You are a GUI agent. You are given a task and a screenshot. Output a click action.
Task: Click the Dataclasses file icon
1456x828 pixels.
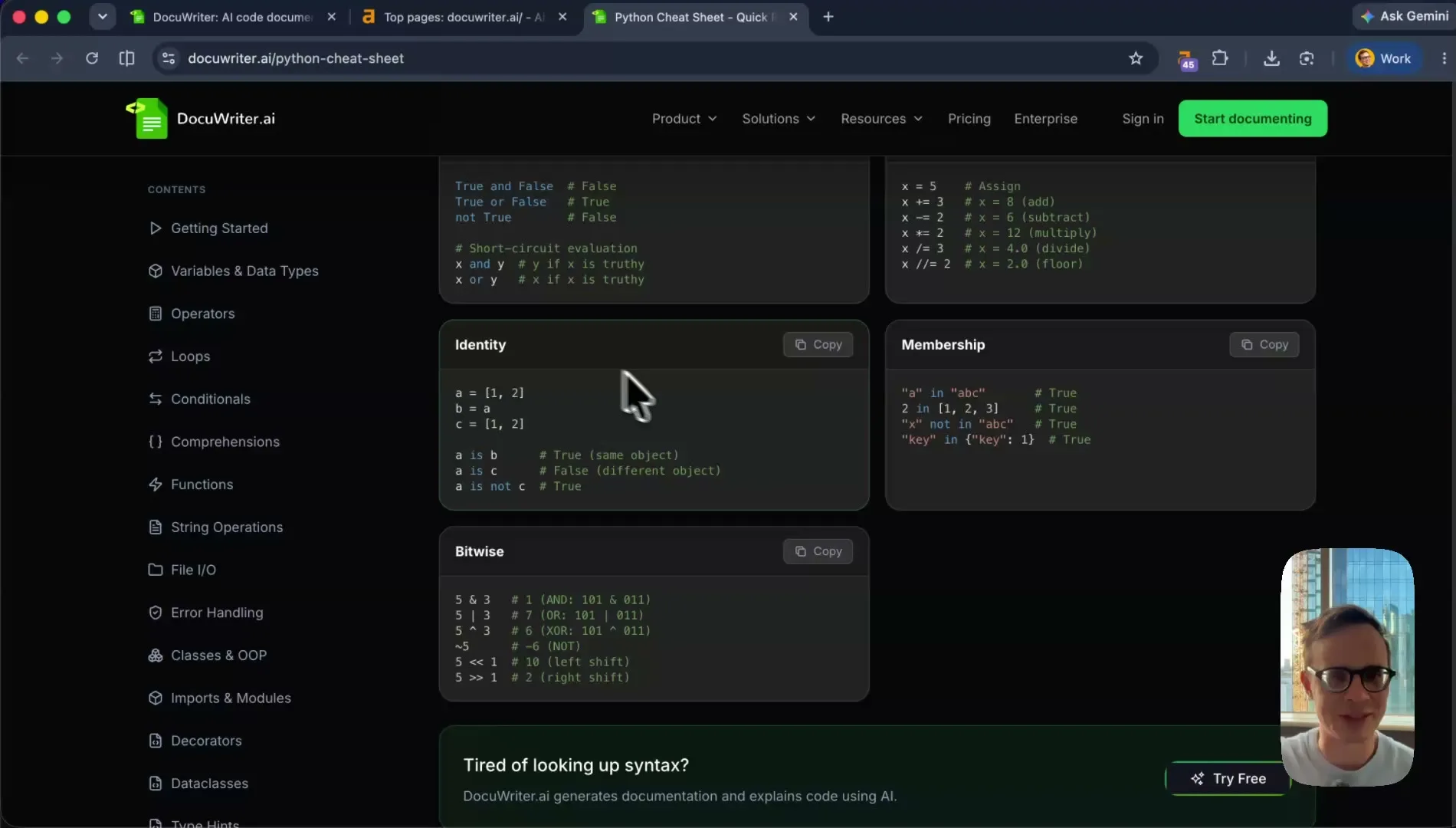click(x=156, y=784)
